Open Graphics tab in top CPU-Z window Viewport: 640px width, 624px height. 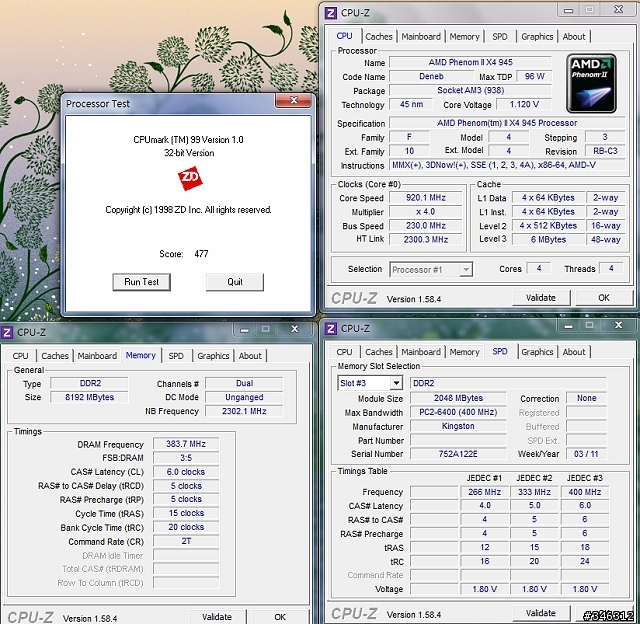[x=537, y=36]
